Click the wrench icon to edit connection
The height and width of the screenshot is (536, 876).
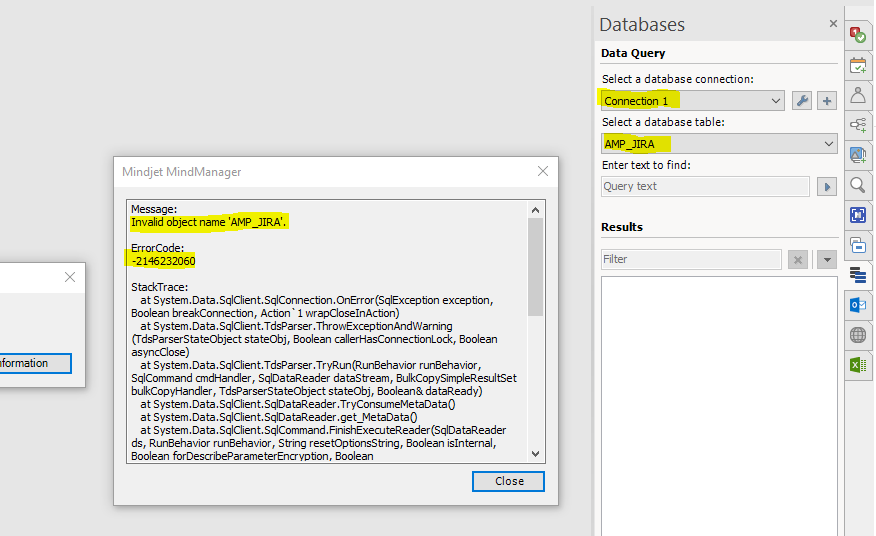(802, 101)
